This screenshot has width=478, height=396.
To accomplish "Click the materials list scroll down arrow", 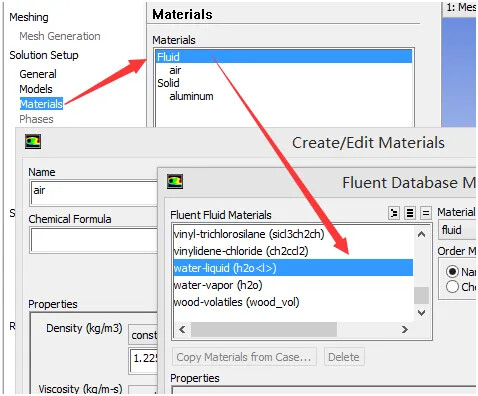I will pyautogui.click(x=421, y=313).
